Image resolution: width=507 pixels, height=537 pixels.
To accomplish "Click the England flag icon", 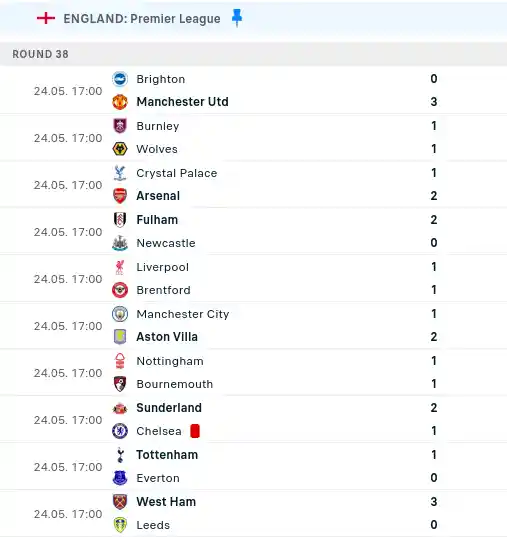I will 46,18.
